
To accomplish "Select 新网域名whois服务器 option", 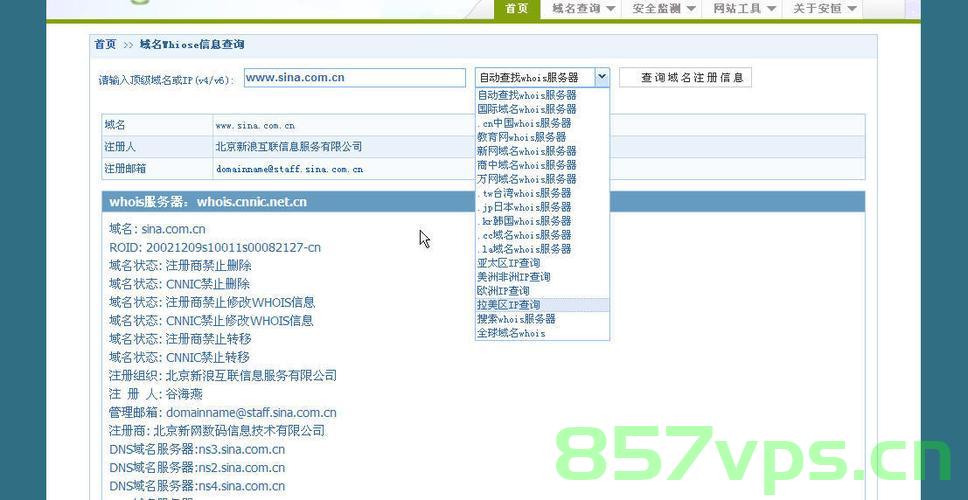I will pyautogui.click(x=542, y=151).
